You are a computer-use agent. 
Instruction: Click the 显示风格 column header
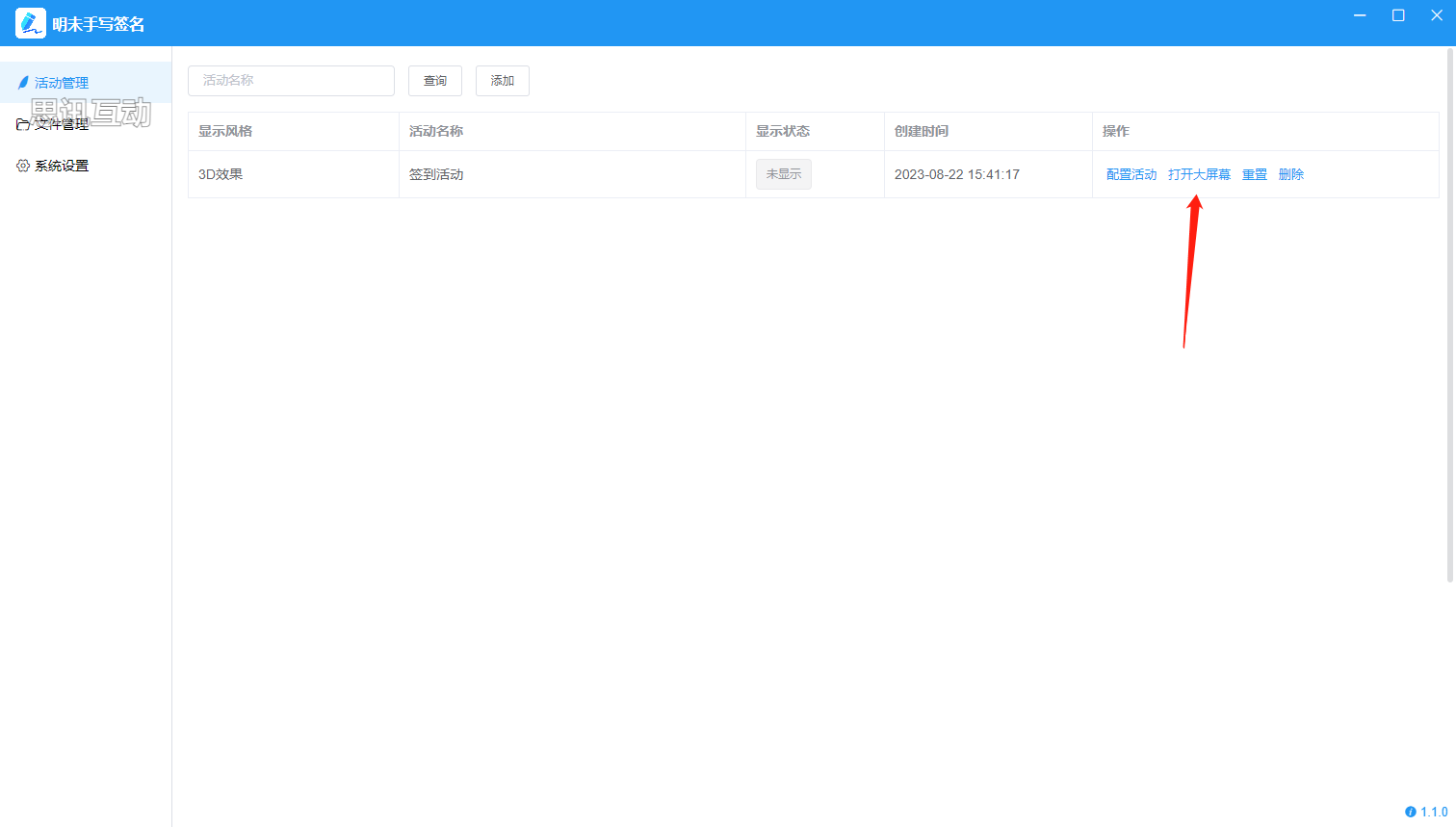click(x=294, y=131)
